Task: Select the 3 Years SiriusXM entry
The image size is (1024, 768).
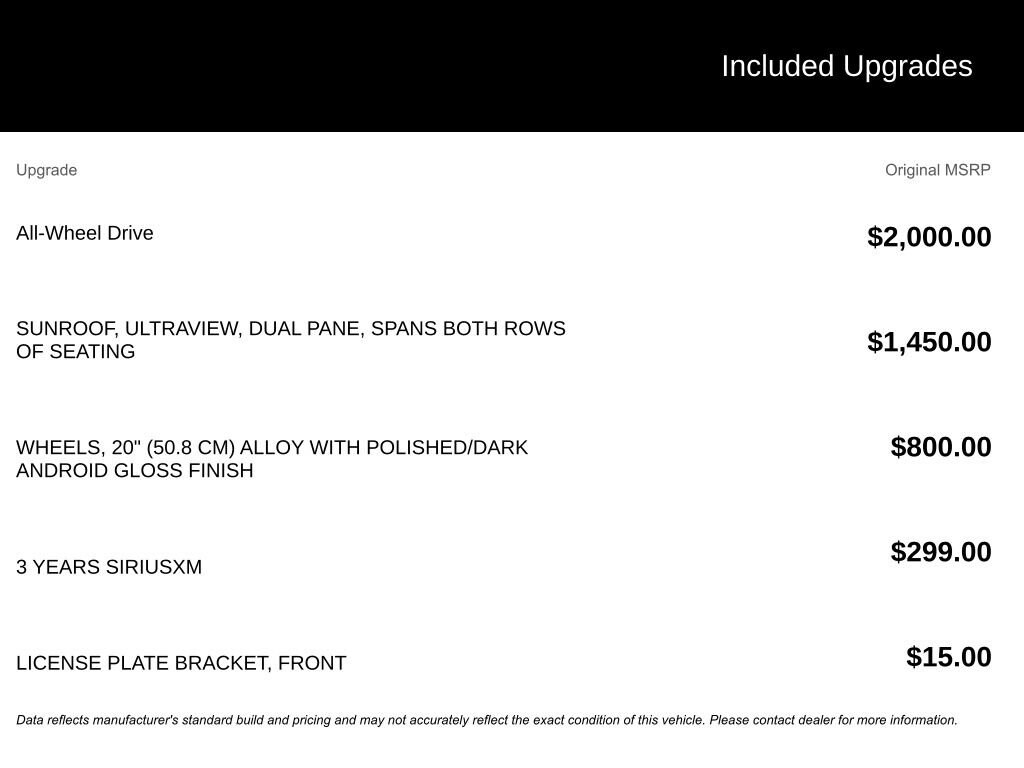Action: tap(109, 567)
